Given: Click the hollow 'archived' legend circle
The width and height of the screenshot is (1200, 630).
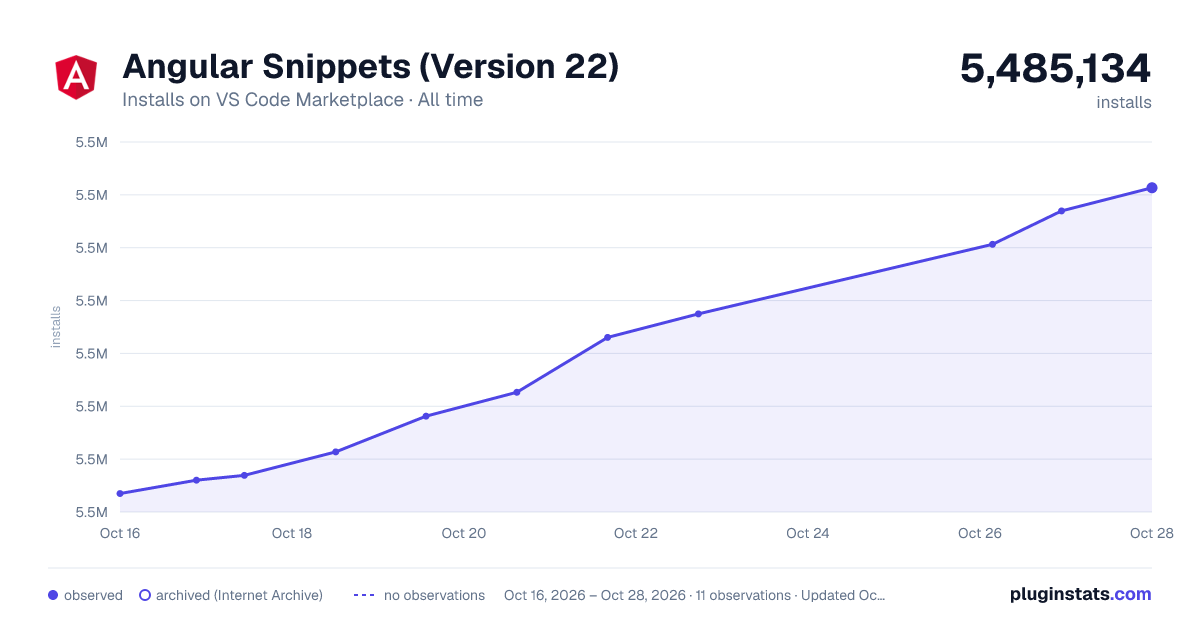Looking at the screenshot, I should click(144, 595).
